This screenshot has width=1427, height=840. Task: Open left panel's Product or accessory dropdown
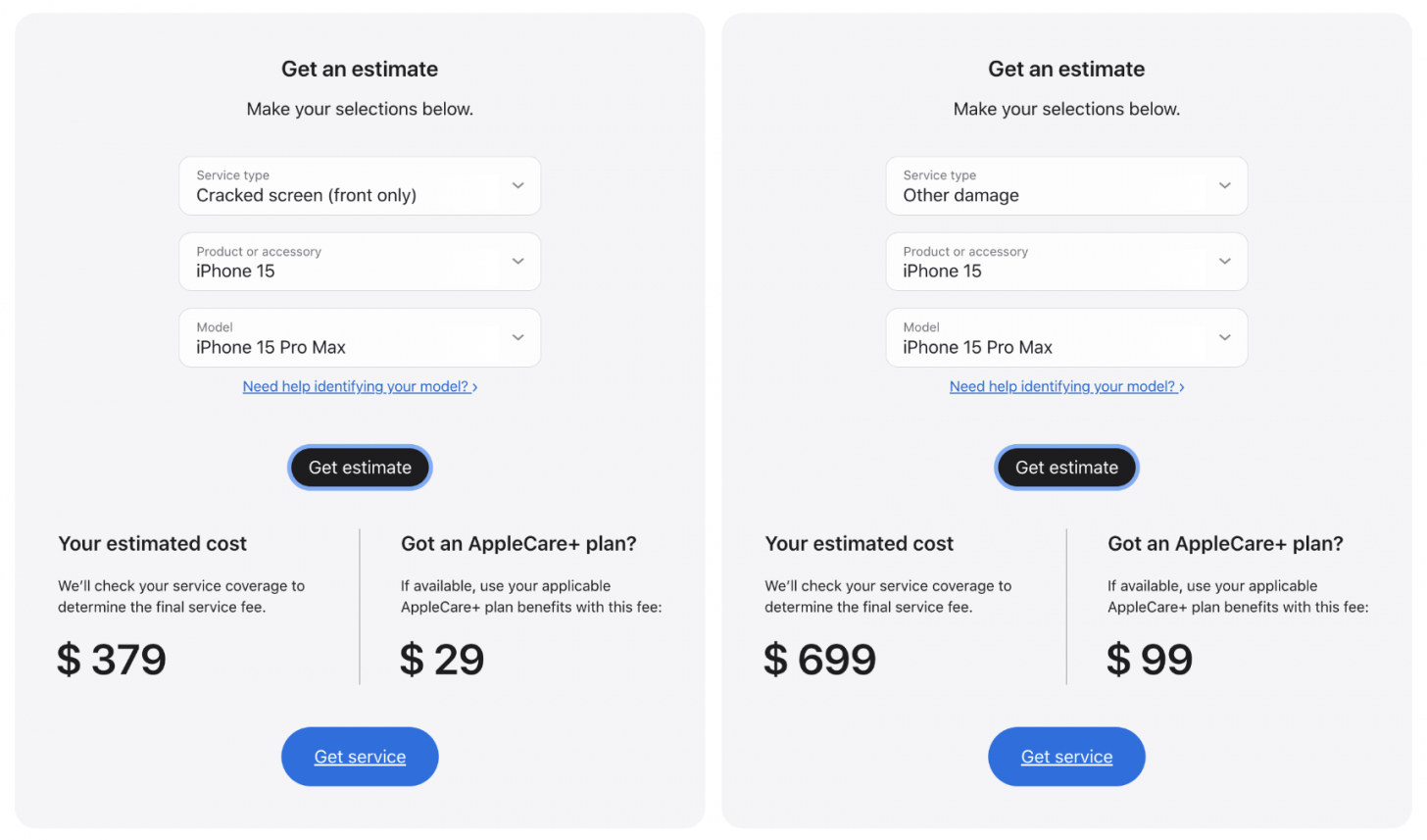[x=360, y=262]
